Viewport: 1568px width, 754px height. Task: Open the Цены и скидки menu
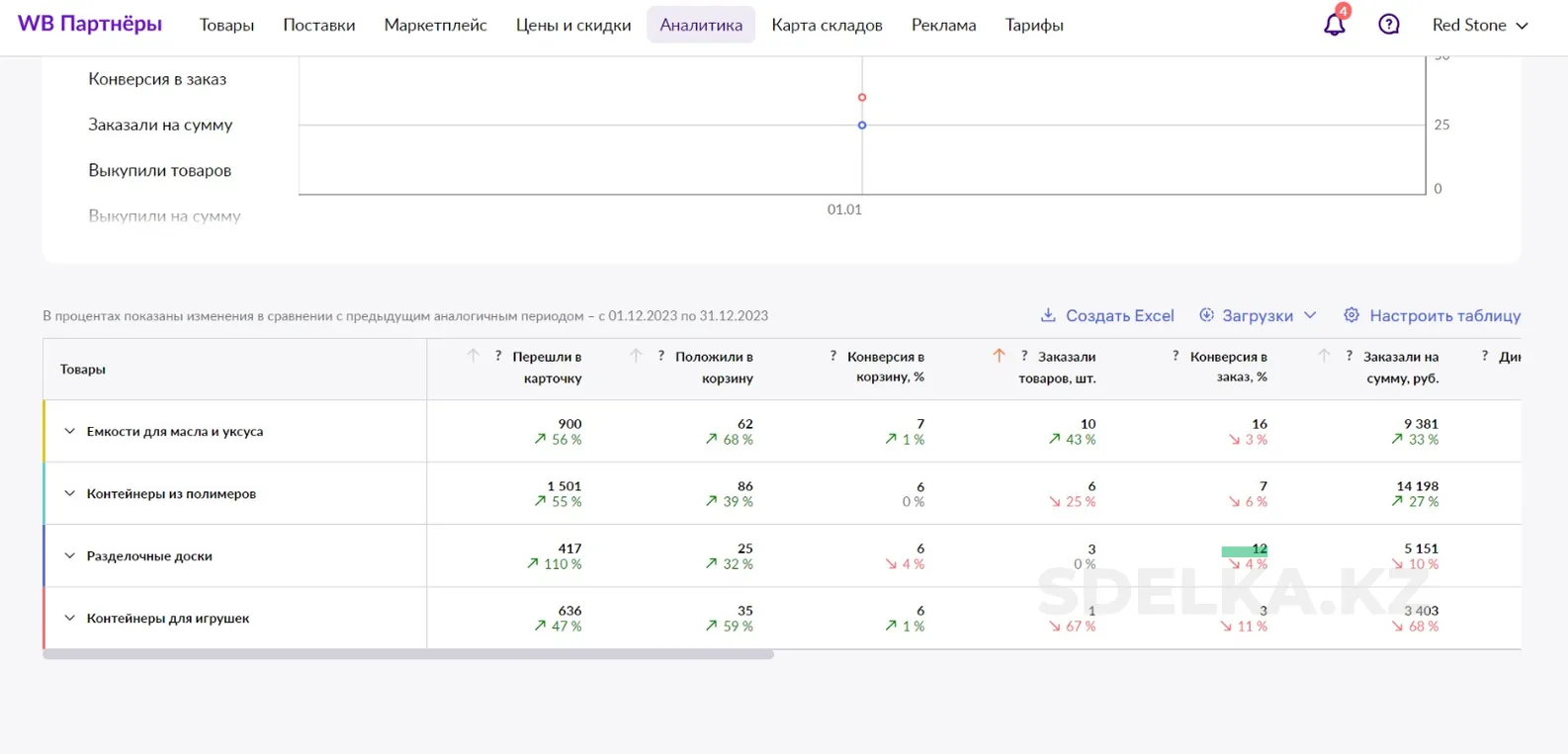pos(572,25)
